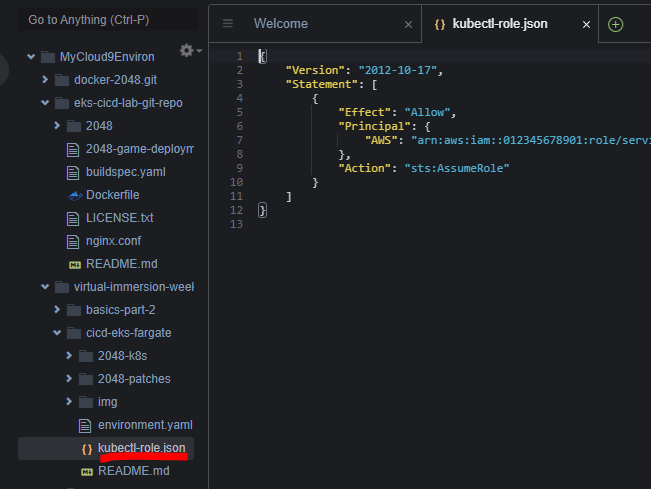Click line number 7 in the gutter
This screenshot has width=651, height=489.
(x=240, y=140)
